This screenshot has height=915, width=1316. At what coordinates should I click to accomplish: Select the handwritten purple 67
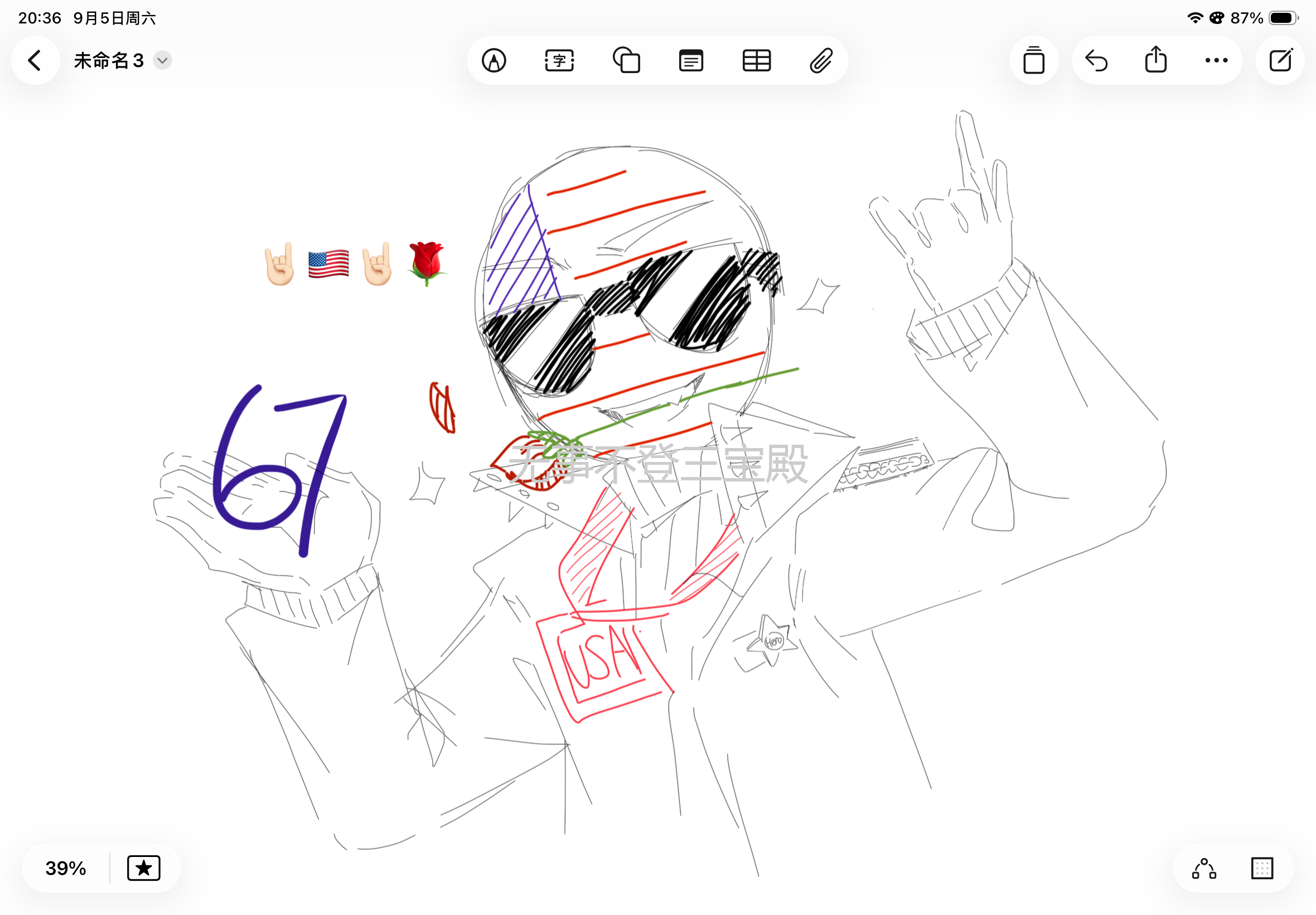[280, 471]
